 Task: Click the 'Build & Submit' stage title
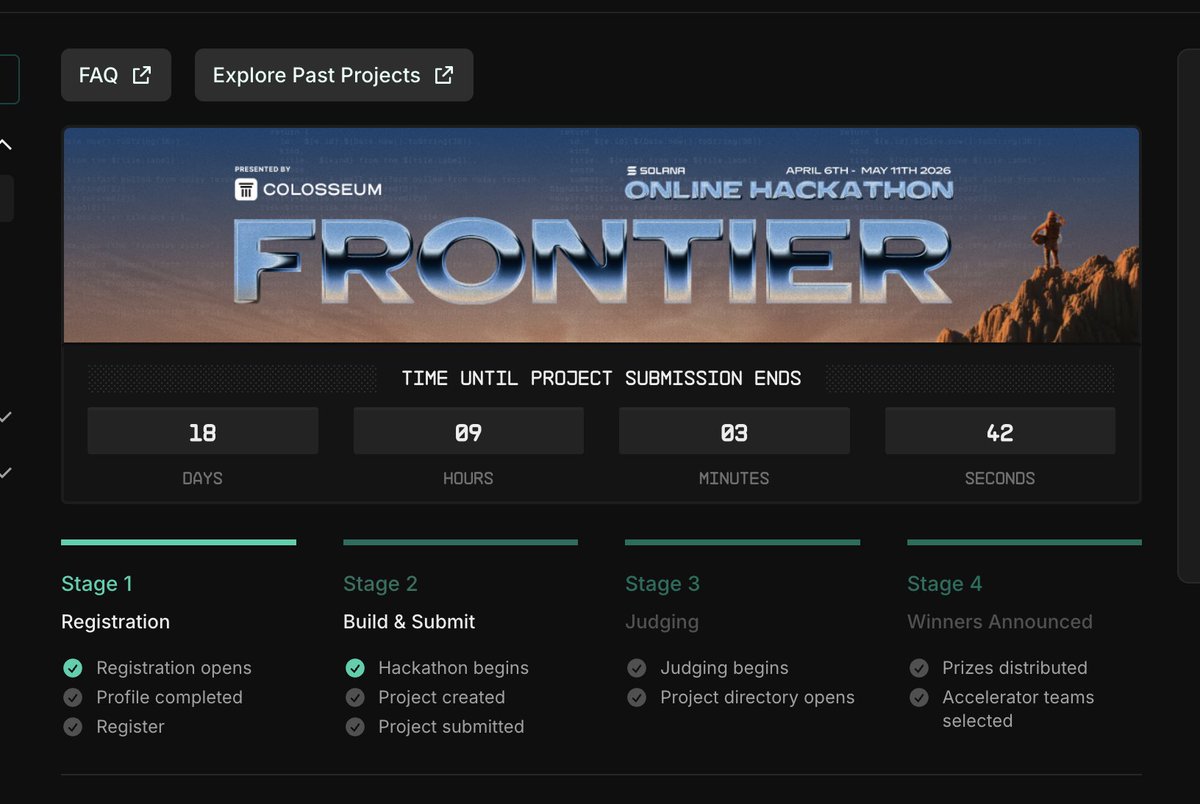(409, 622)
